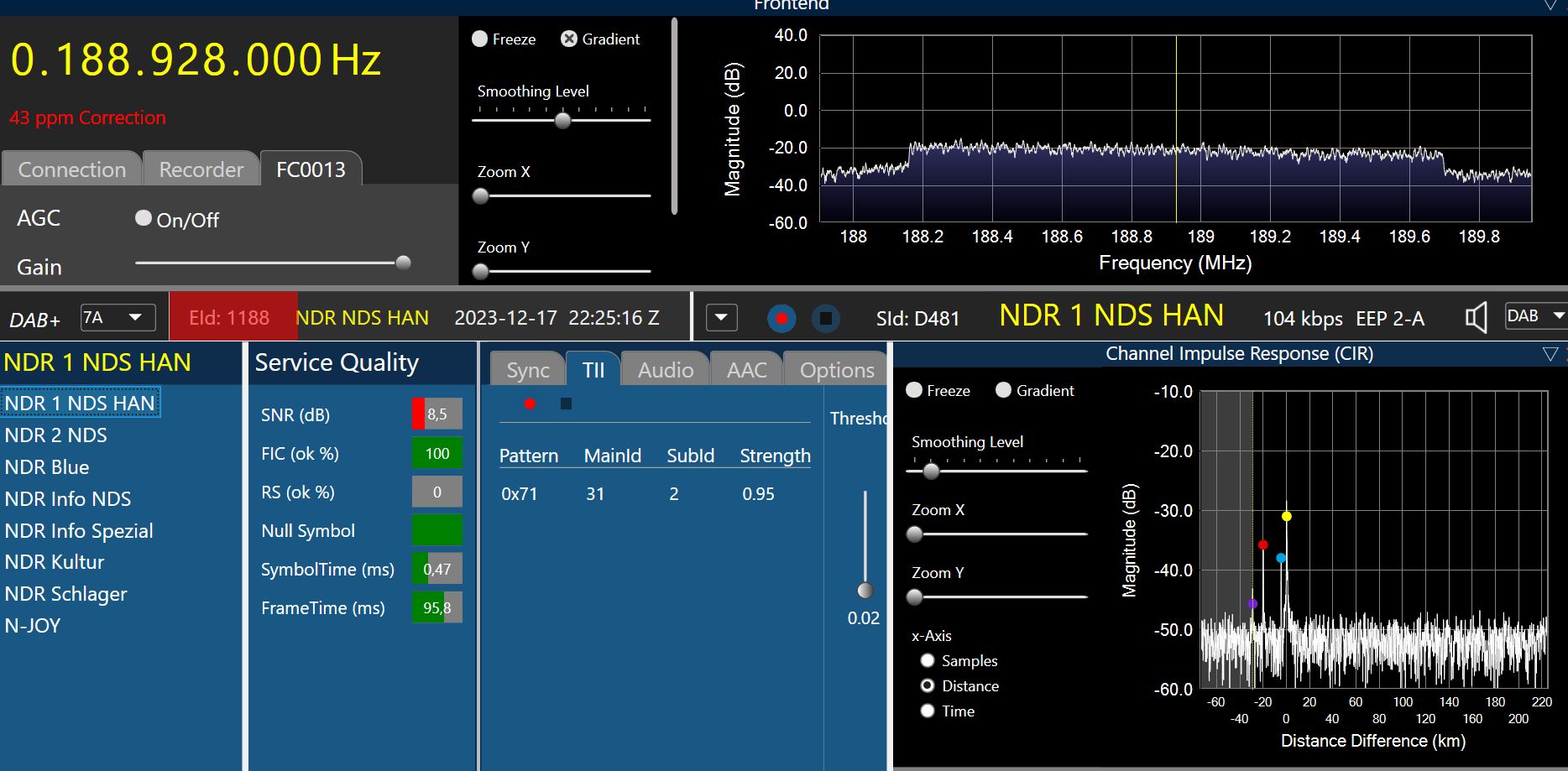
Task: Open the Options tab
Action: (x=836, y=369)
